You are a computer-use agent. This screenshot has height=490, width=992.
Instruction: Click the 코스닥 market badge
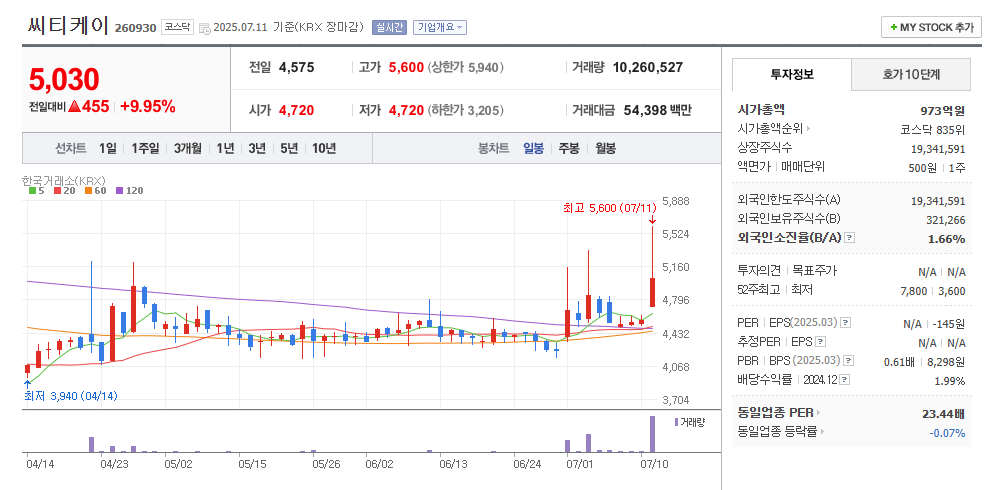(178, 27)
